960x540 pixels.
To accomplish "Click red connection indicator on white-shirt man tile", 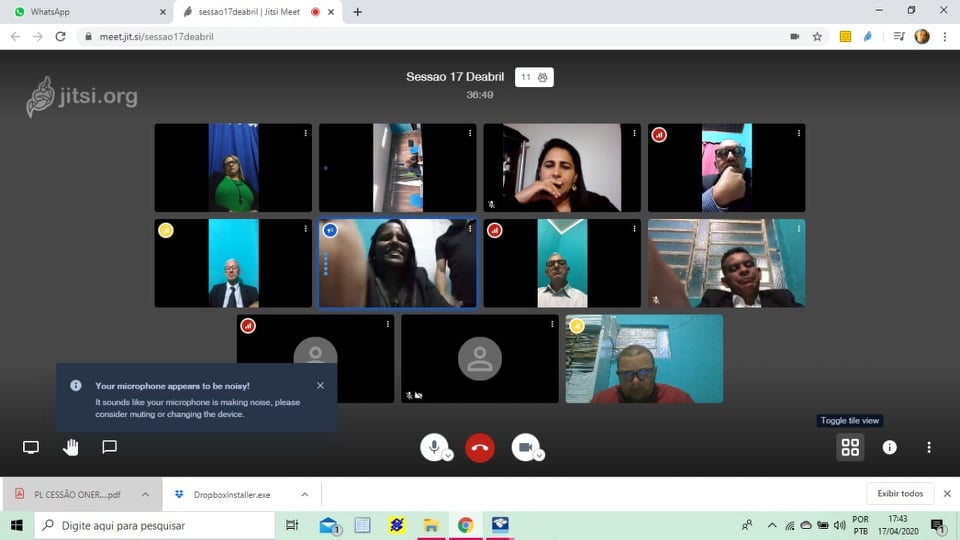I will coord(495,230).
